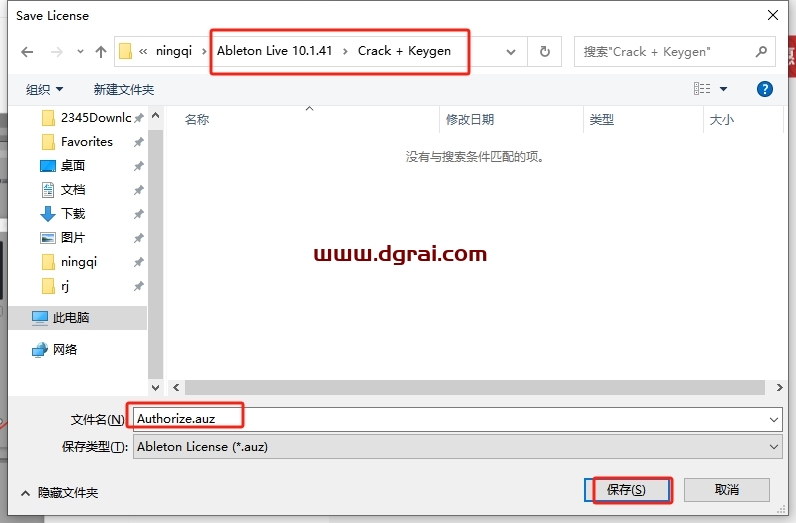This screenshot has height=523, width=796.
Task: Click pin icon next to 下载
Action: point(139,214)
